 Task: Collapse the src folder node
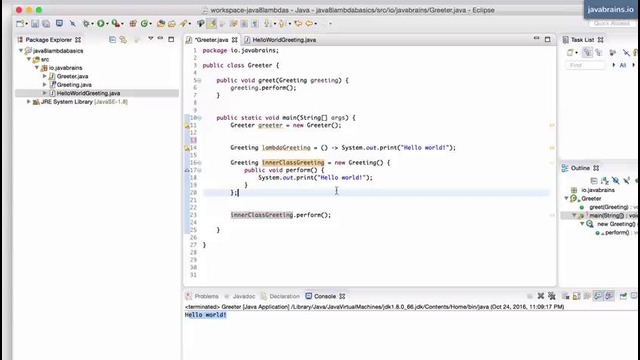point(29,59)
